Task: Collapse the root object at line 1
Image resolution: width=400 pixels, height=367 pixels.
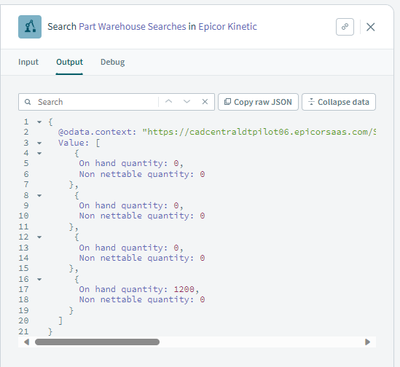Action: tap(39, 122)
